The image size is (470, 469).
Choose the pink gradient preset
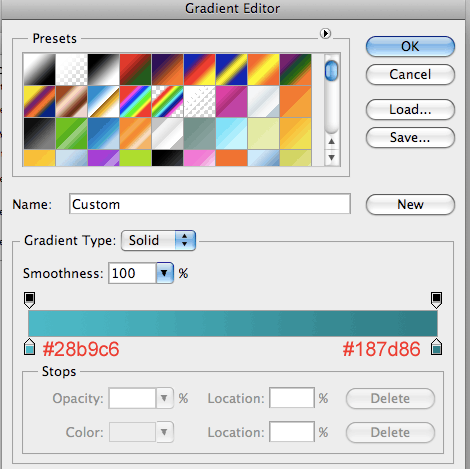click(x=199, y=158)
